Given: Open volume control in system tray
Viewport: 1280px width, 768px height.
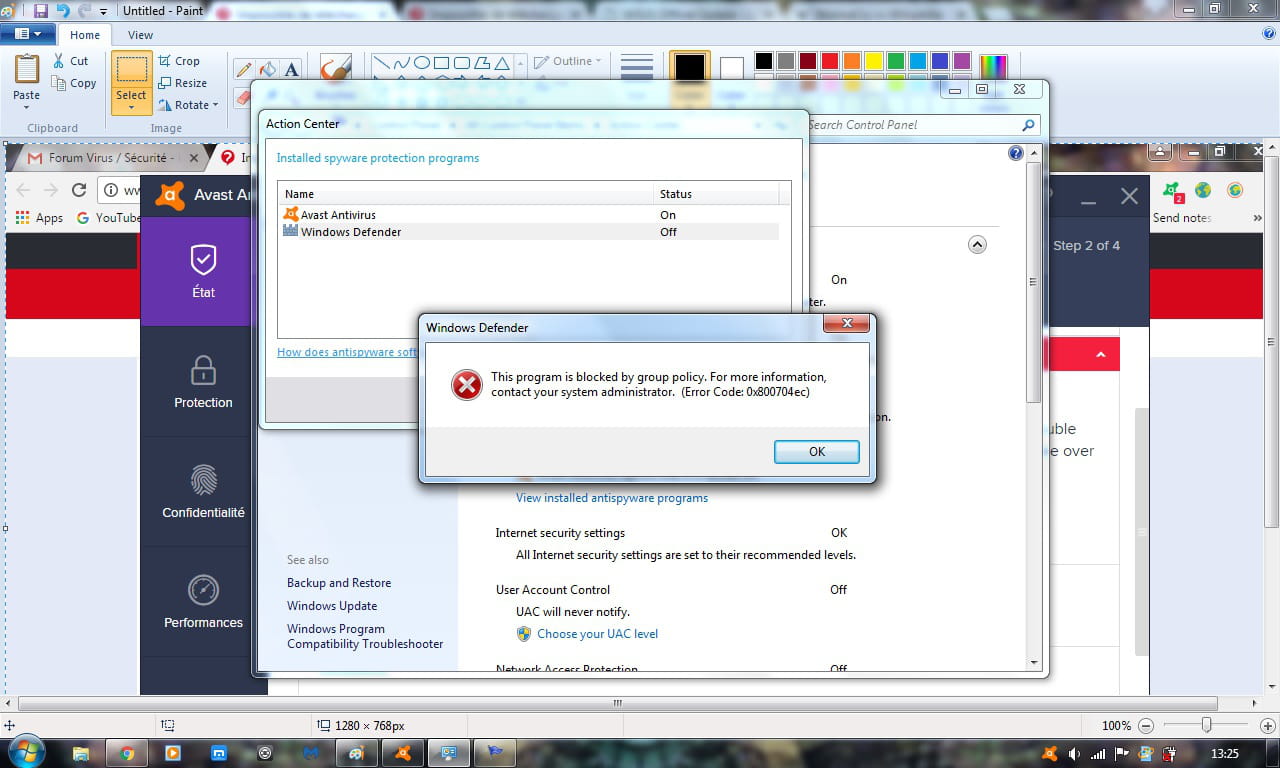Looking at the screenshot, I should 1074,754.
